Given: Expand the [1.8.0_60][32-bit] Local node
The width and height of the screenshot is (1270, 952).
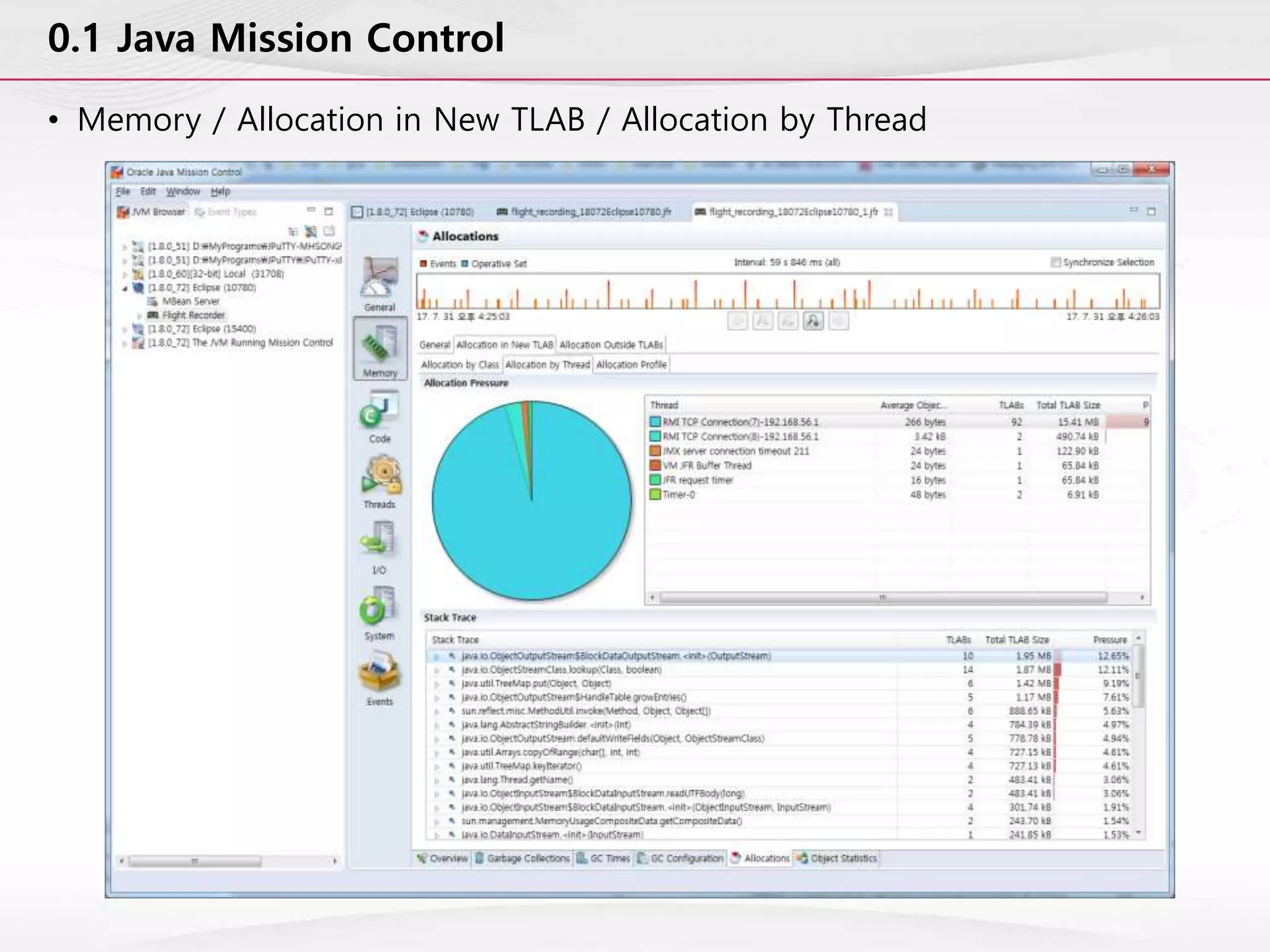Looking at the screenshot, I should (125, 274).
